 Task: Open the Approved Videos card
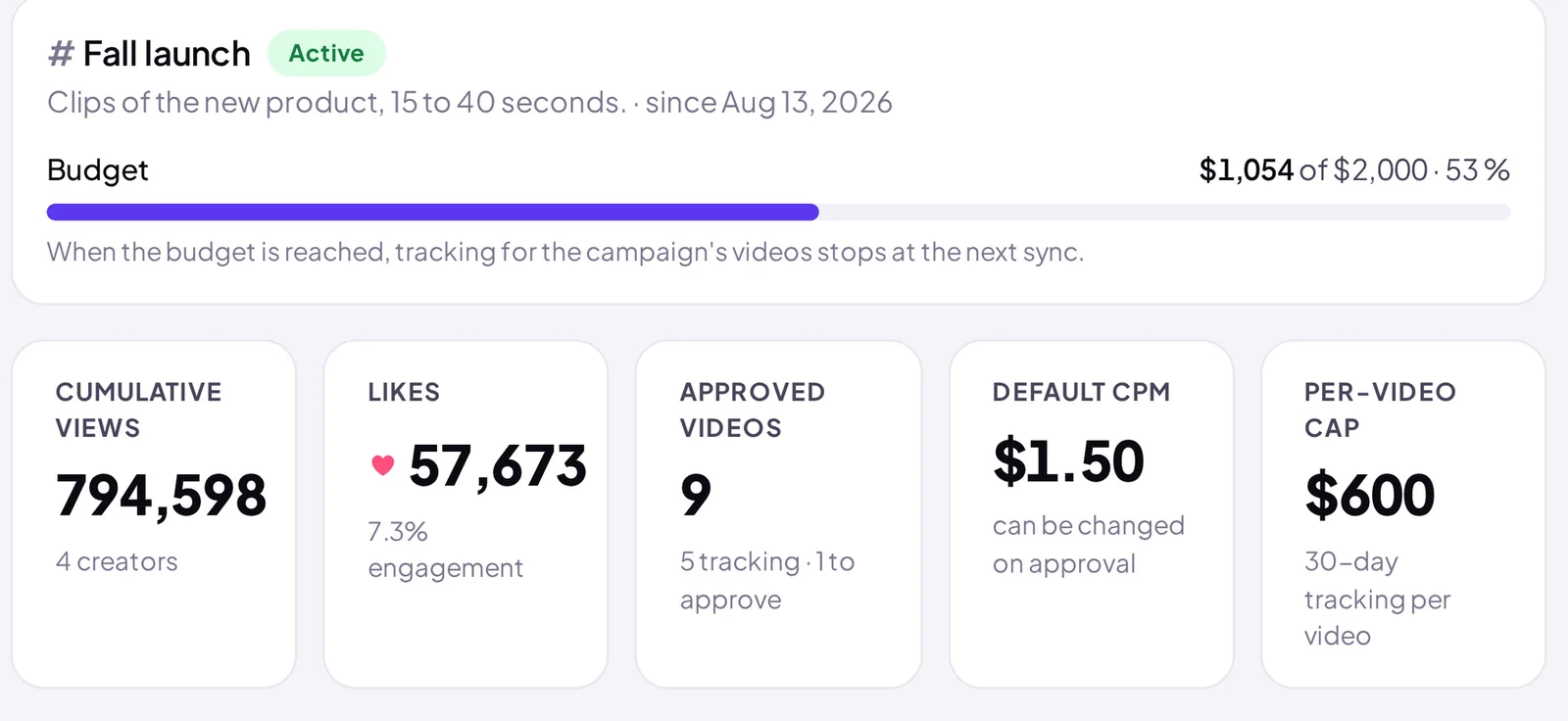pyautogui.click(x=778, y=514)
